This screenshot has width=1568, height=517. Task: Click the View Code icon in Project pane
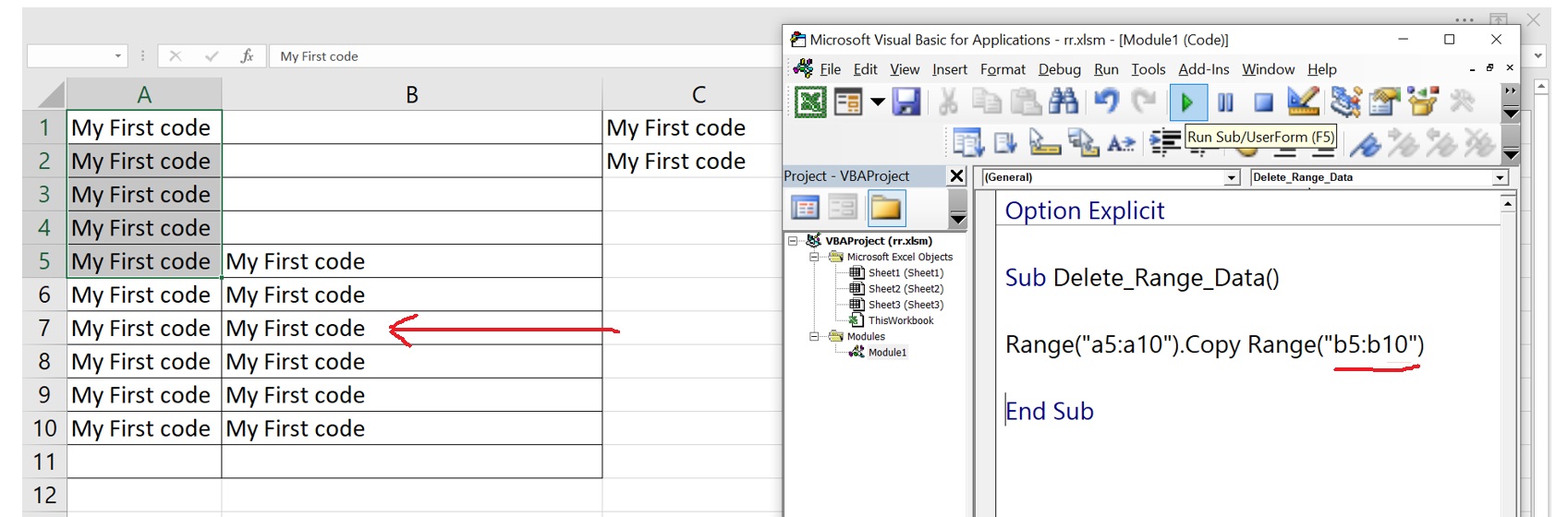(x=805, y=209)
